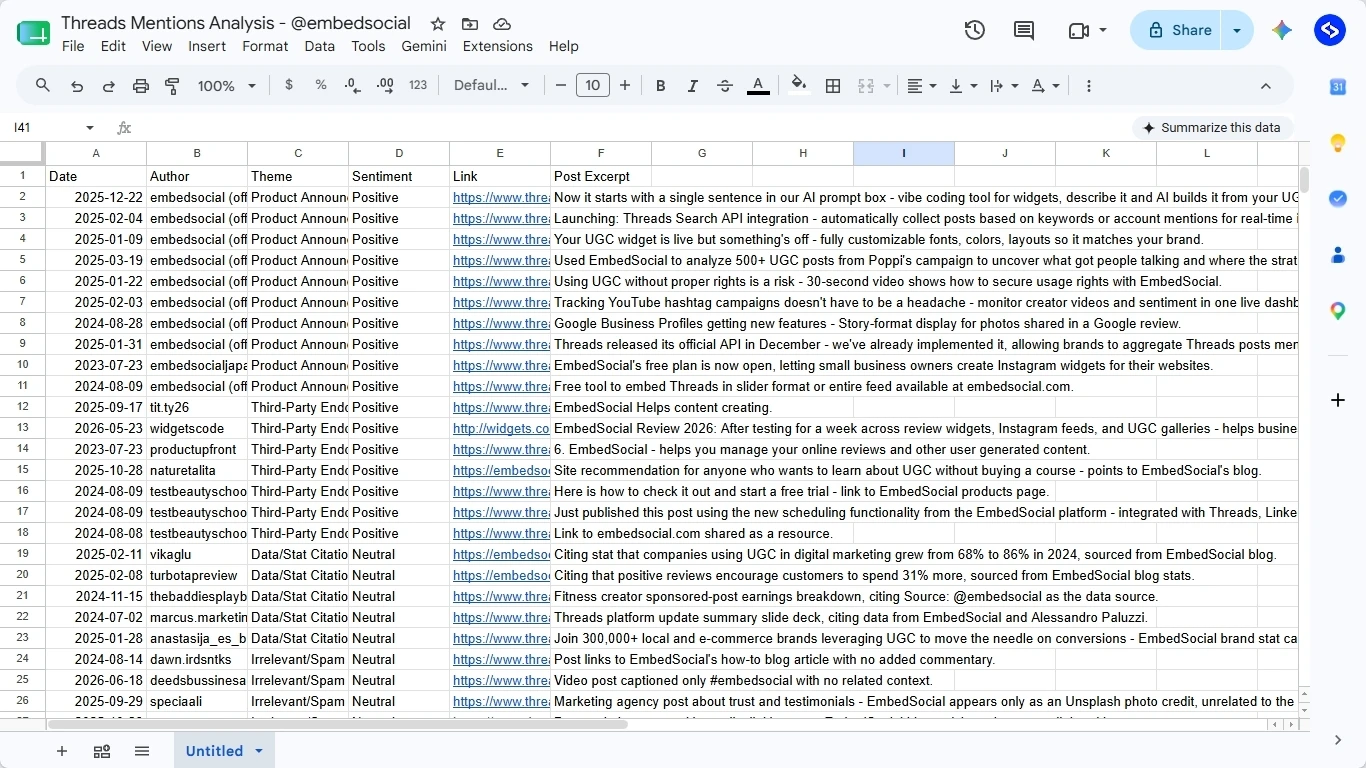1366x768 pixels.
Task: Click the Undo arrow in toolbar
Action: [77, 86]
